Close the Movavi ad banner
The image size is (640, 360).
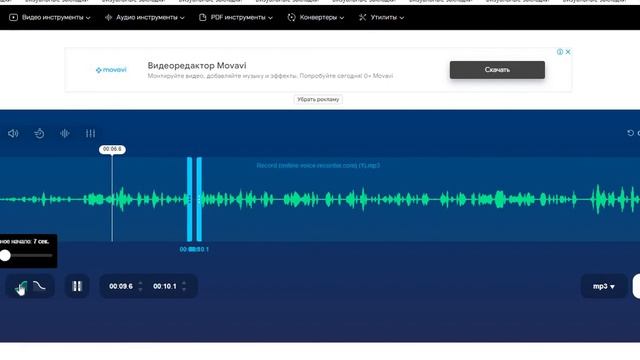[x=568, y=52]
